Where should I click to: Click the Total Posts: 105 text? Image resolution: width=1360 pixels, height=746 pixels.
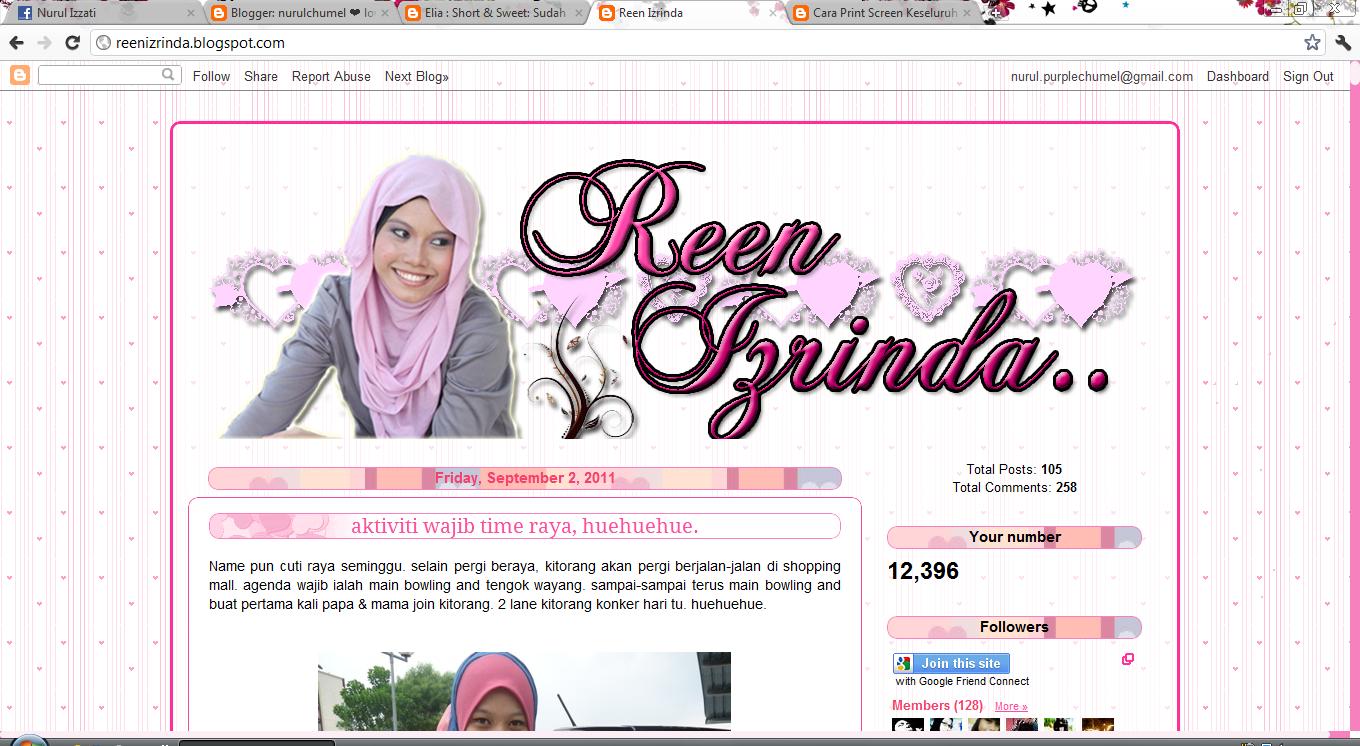click(x=1014, y=469)
